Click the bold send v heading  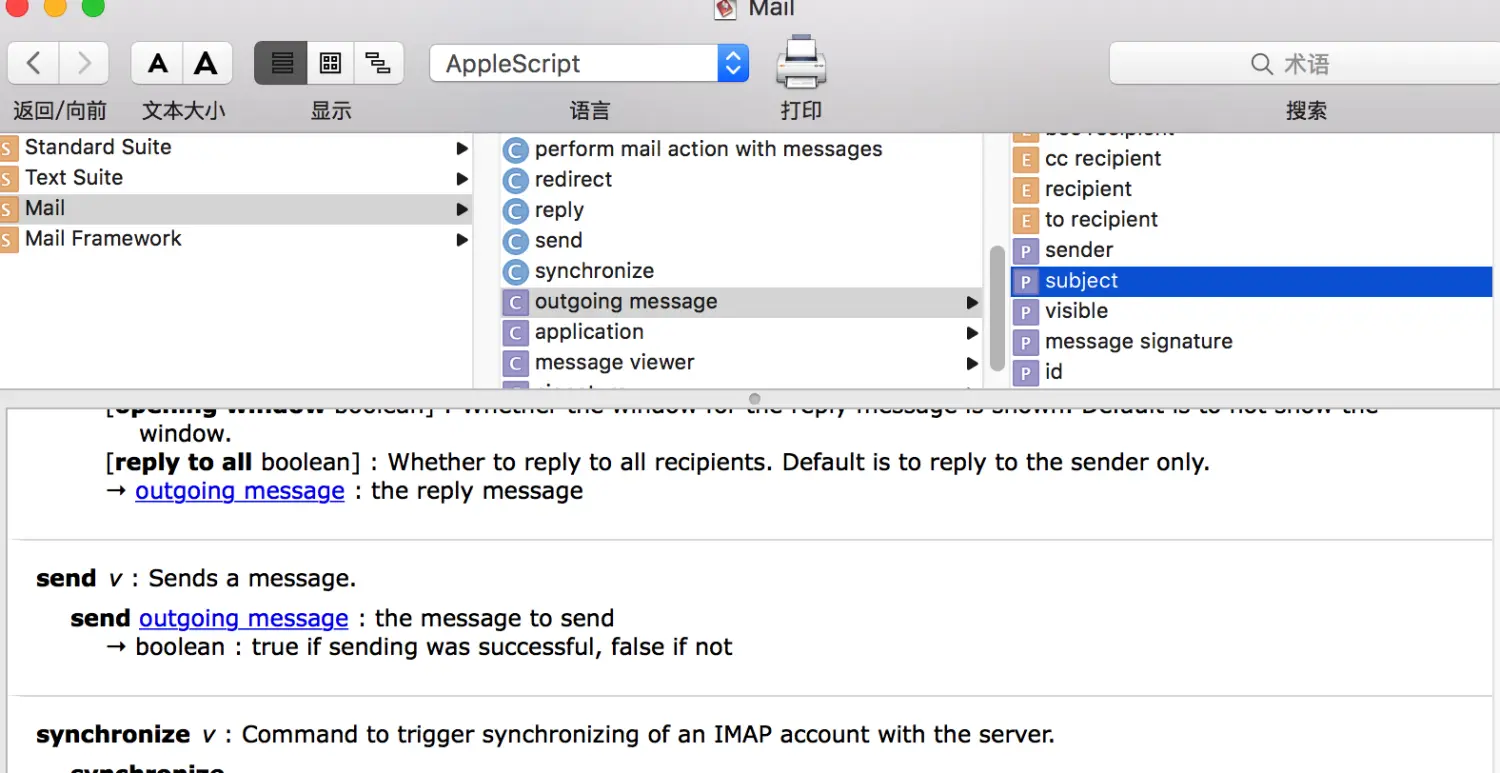pyautogui.click(x=66, y=579)
